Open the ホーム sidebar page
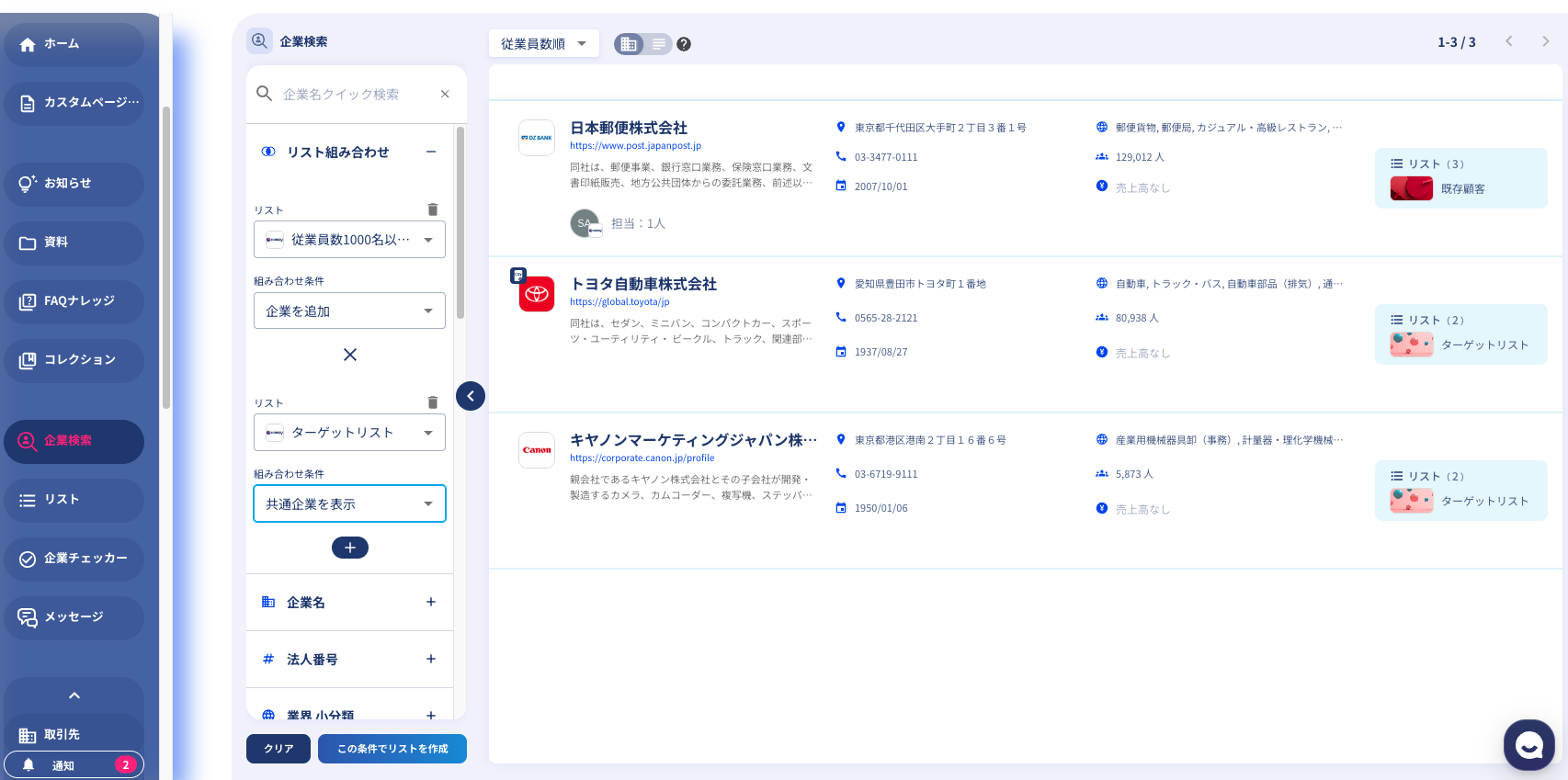Viewport: 1568px width, 780px height. (x=74, y=44)
